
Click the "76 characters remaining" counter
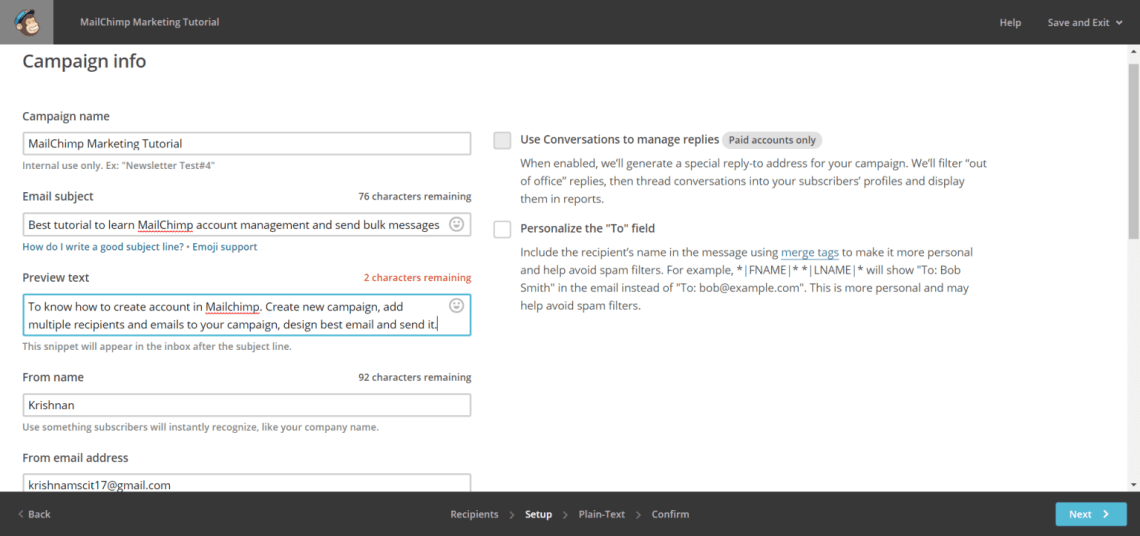coord(414,196)
